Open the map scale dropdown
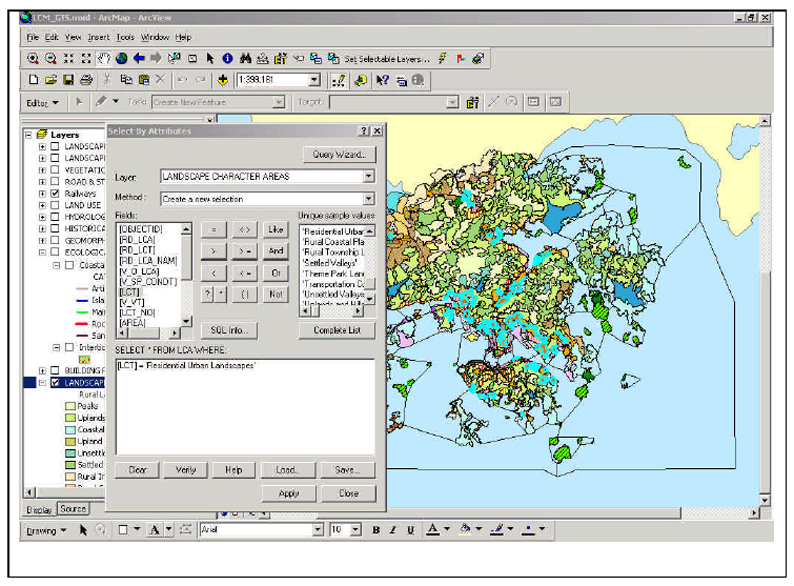Screen dimensions: 794x586 pos(314,80)
